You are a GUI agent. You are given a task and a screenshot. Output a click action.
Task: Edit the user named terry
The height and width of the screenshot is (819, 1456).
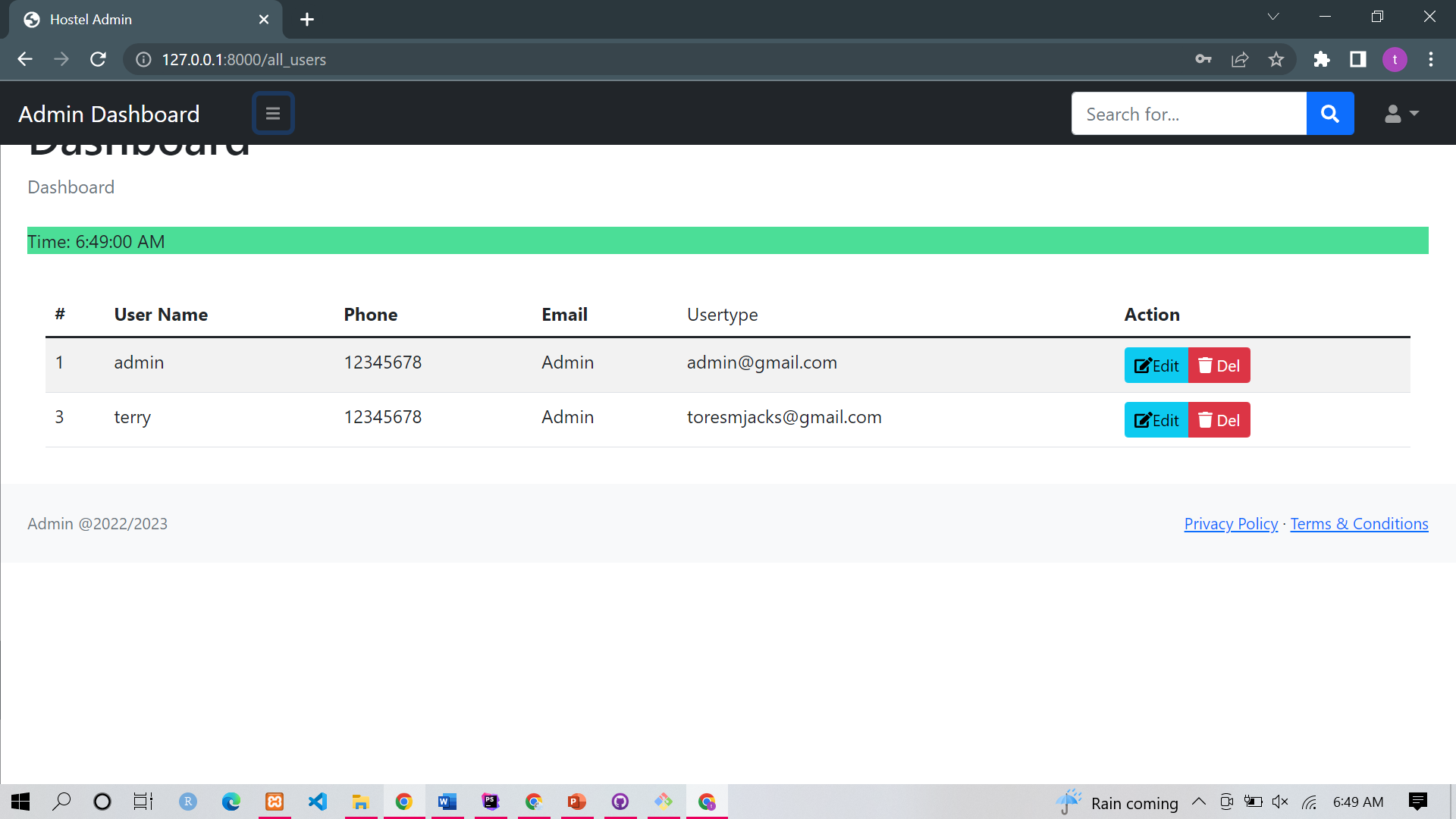(x=1156, y=419)
